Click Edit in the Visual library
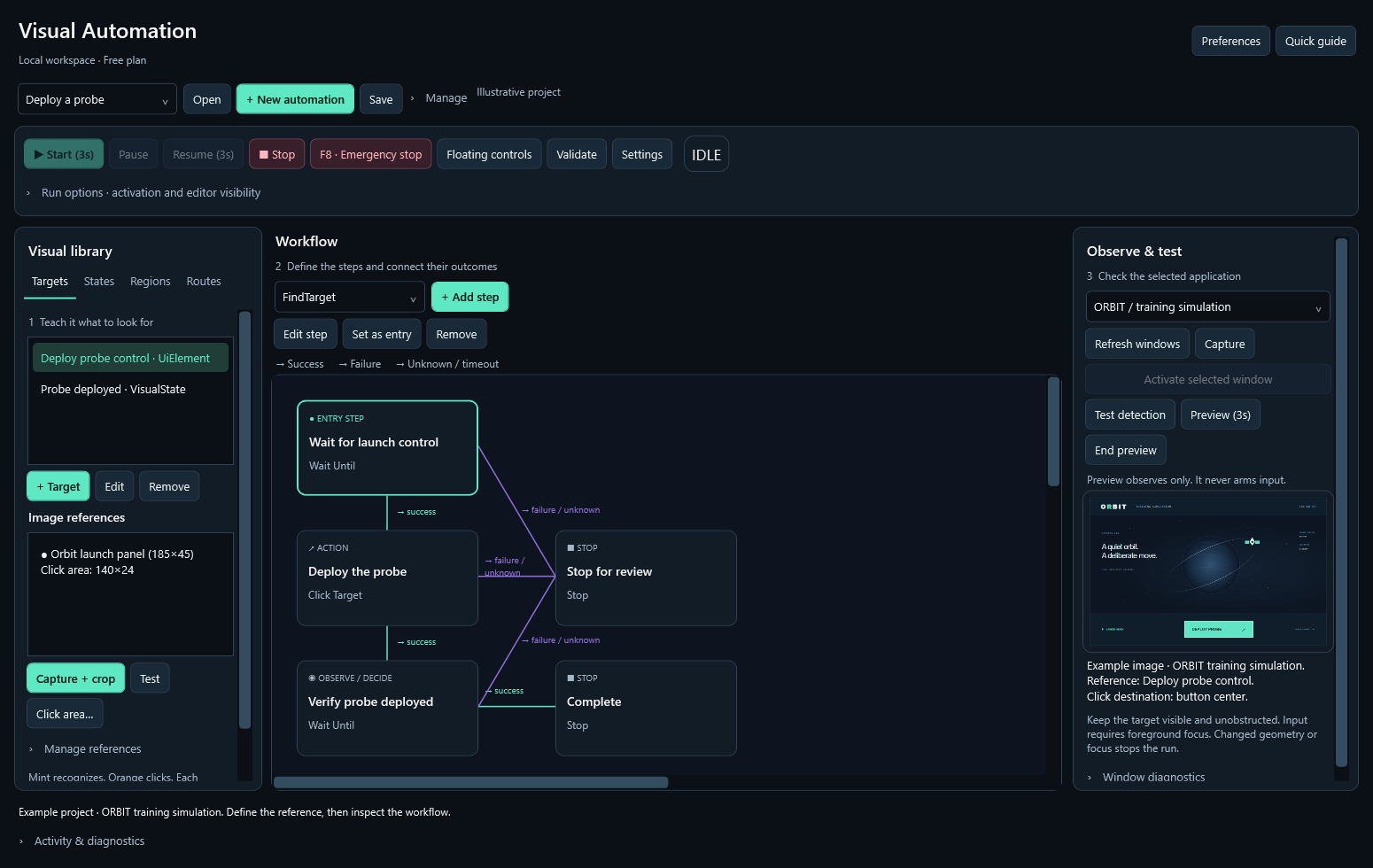 114,486
